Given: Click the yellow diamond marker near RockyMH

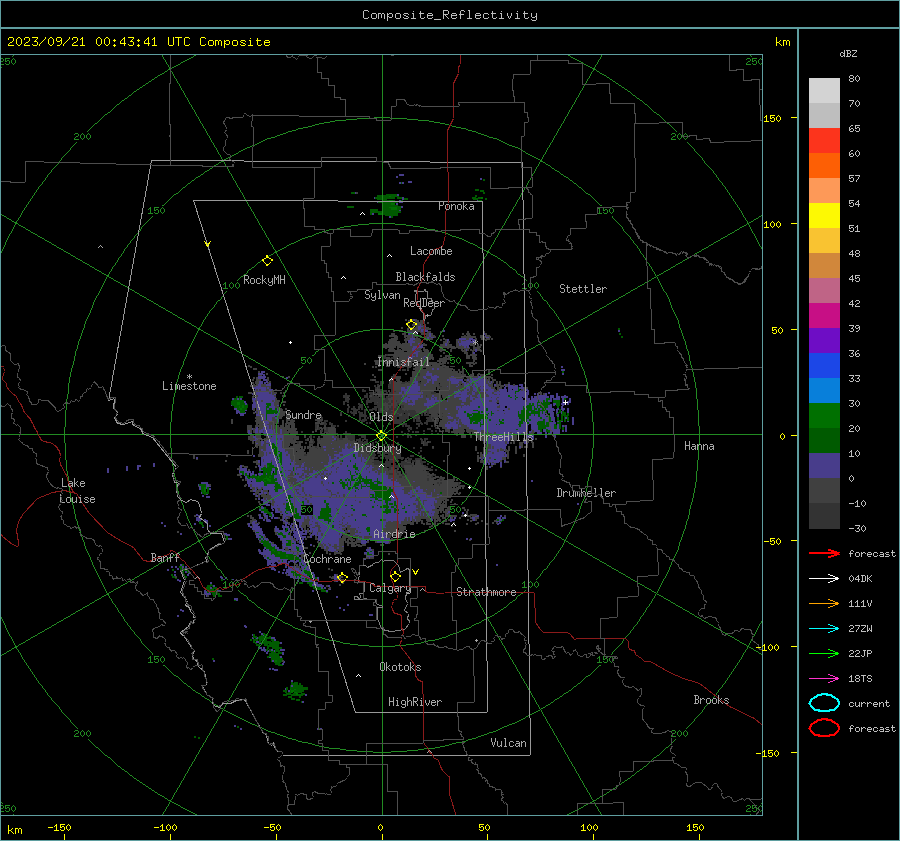Looking at the screenshot, I should coord(267,261).
